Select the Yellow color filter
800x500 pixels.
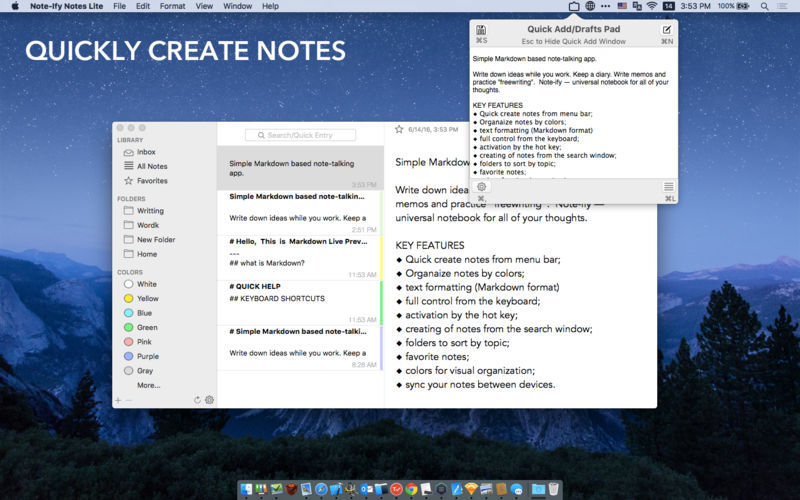tap(147, 298)
